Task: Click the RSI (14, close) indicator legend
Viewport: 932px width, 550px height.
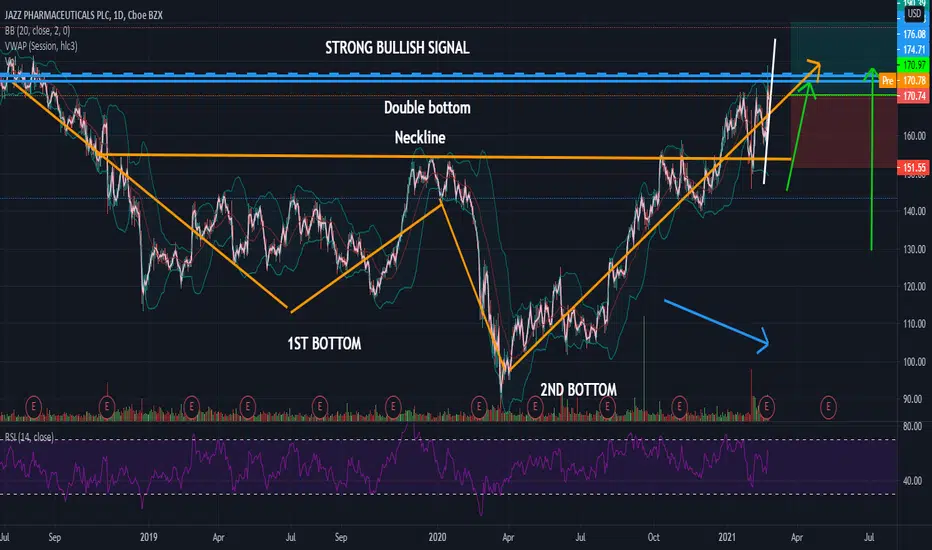Action: (x=29, y=437)
